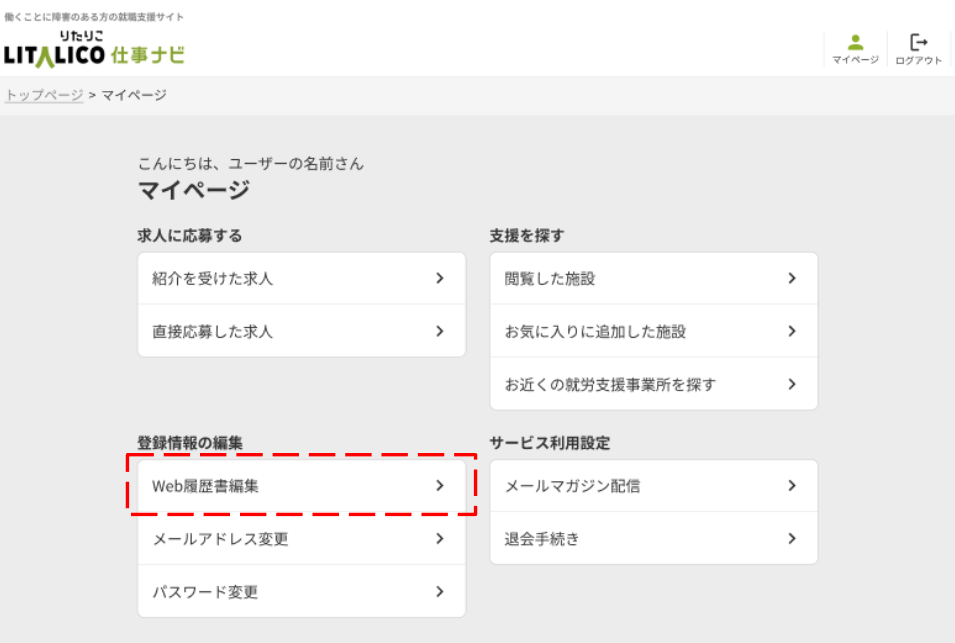Select the green triangle in the LITALICO logo
The image size is (955, 643).
click(47, 54)
